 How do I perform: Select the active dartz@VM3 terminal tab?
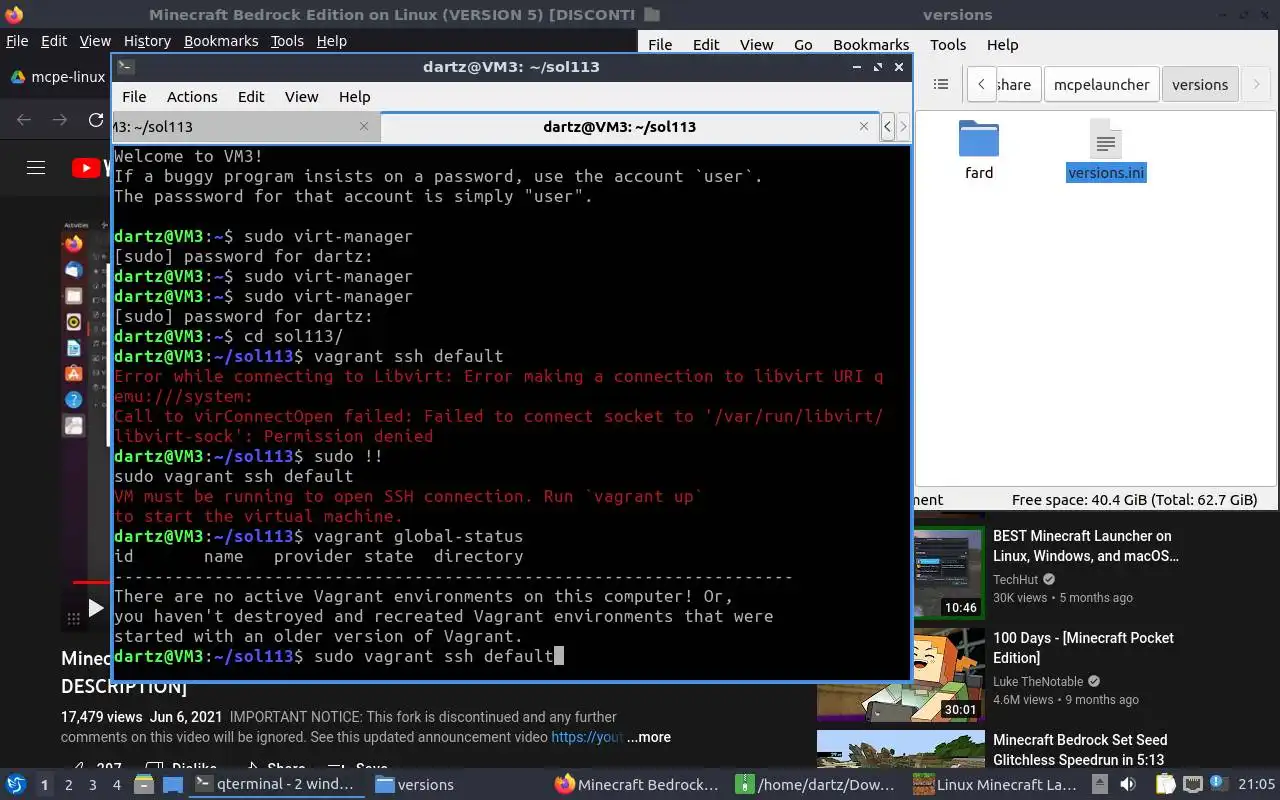(x=629, y=127)
